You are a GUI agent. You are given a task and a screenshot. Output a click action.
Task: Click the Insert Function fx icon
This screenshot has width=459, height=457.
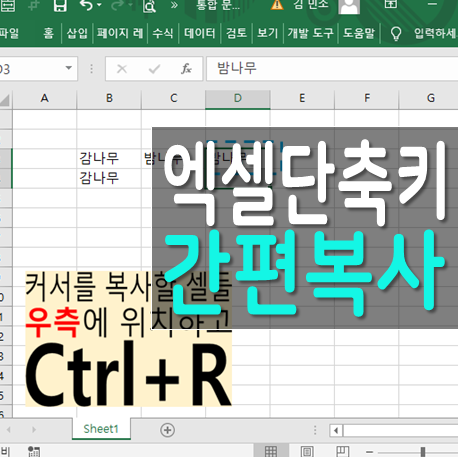[x=186, y=69]
